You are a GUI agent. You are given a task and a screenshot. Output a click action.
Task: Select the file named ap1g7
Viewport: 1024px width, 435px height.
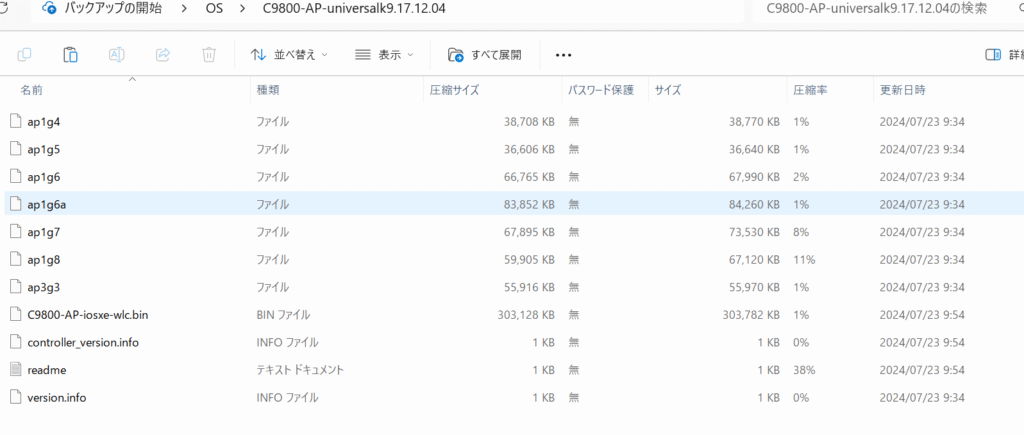pyautogui.click(x=44, y=233)
